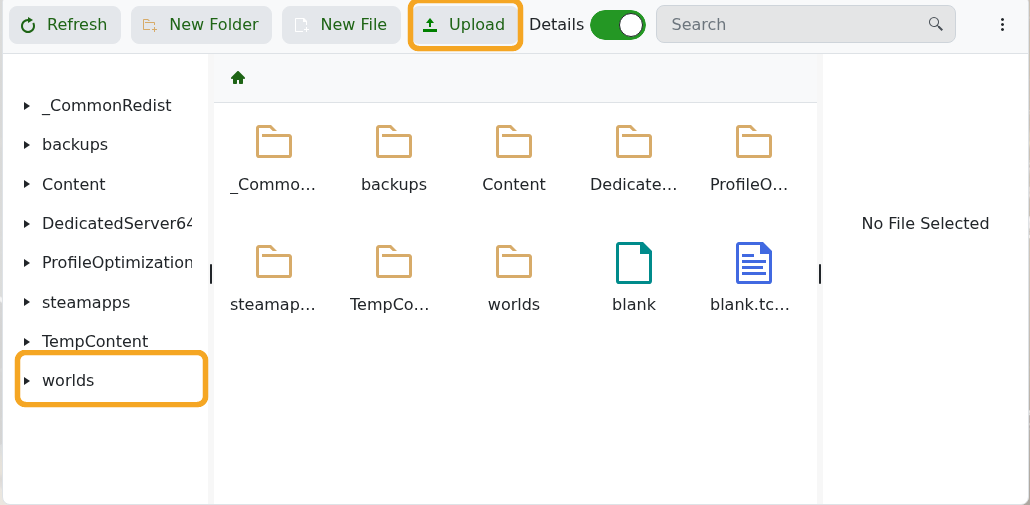Select the TempCo... folder icon in grid
This screenshot has height=505, width=1030.
coord(393,262)
